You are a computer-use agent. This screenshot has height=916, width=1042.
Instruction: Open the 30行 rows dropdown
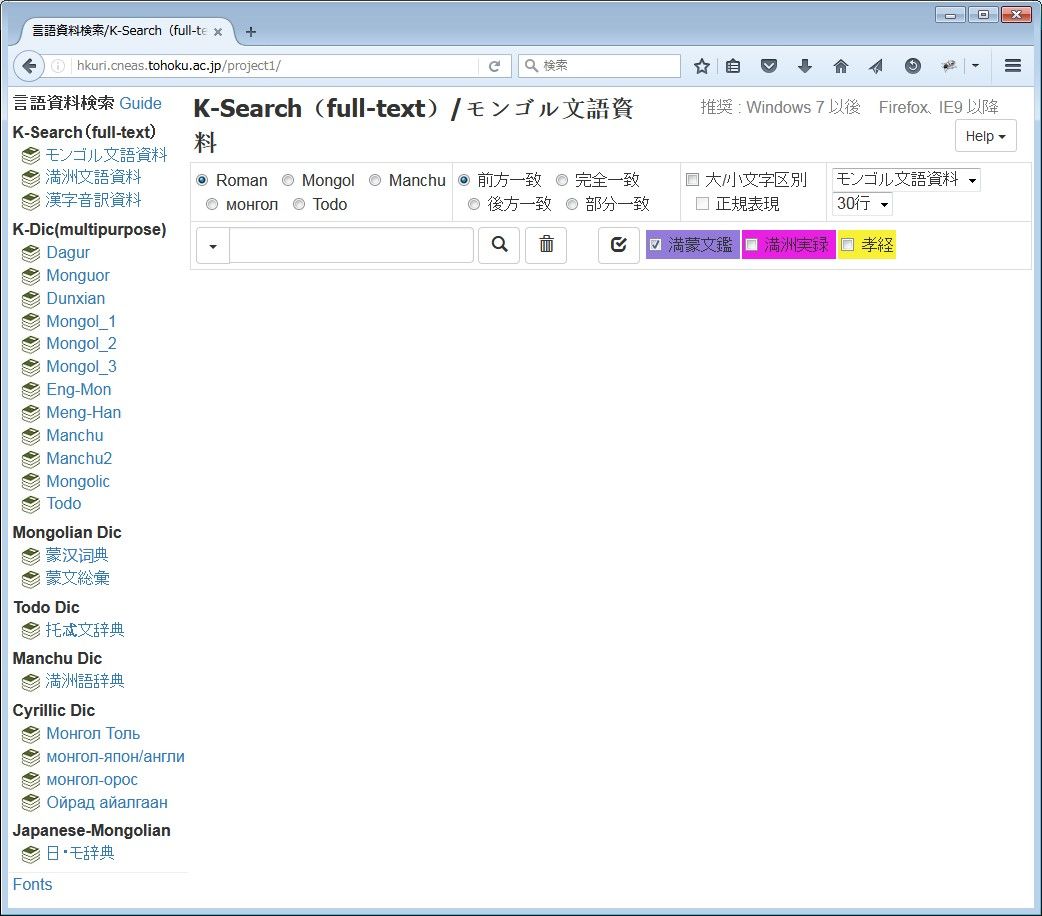coord(861,204)
